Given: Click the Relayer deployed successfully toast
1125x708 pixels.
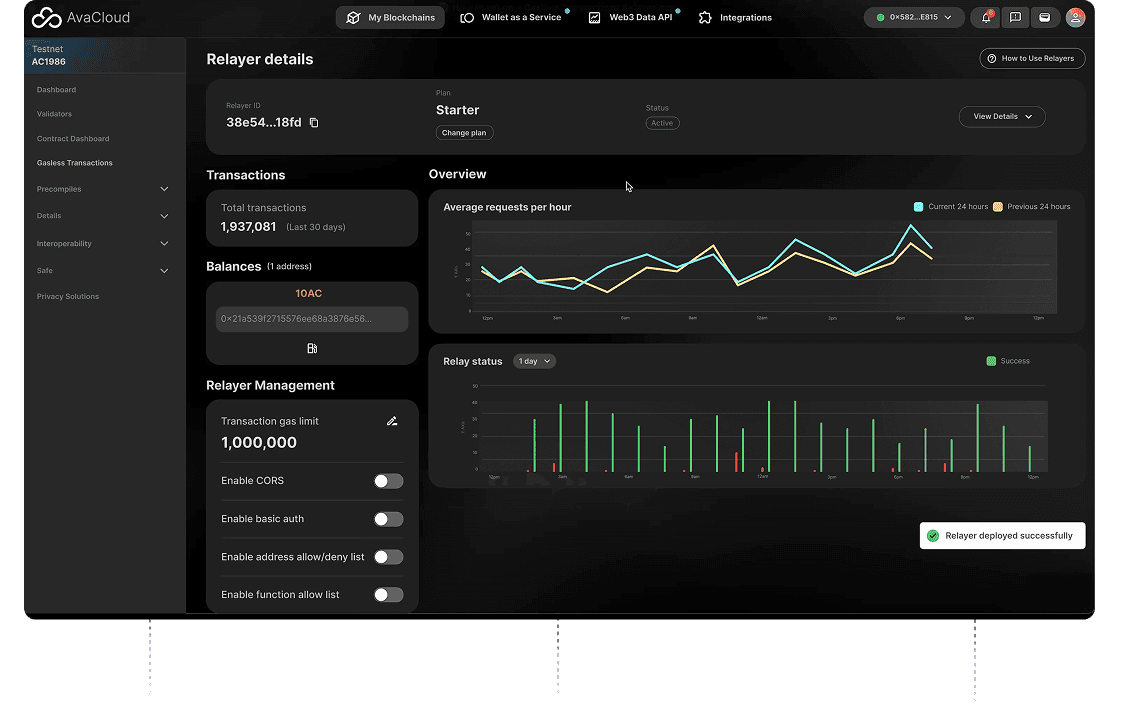Looking at the screenshot, I should tap(1002, 536).
